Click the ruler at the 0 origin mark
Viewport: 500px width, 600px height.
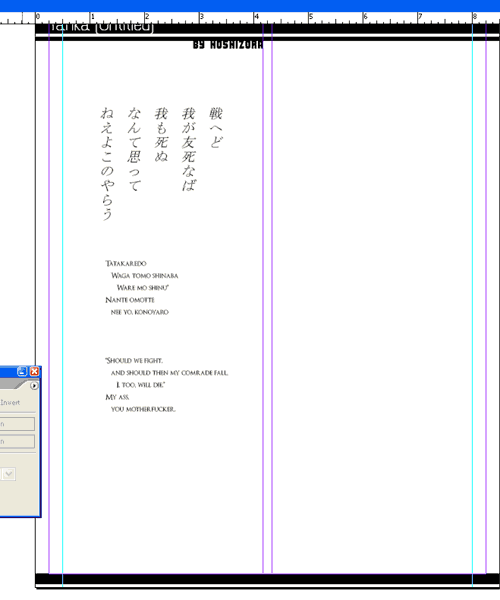click(x=37, y=18)
